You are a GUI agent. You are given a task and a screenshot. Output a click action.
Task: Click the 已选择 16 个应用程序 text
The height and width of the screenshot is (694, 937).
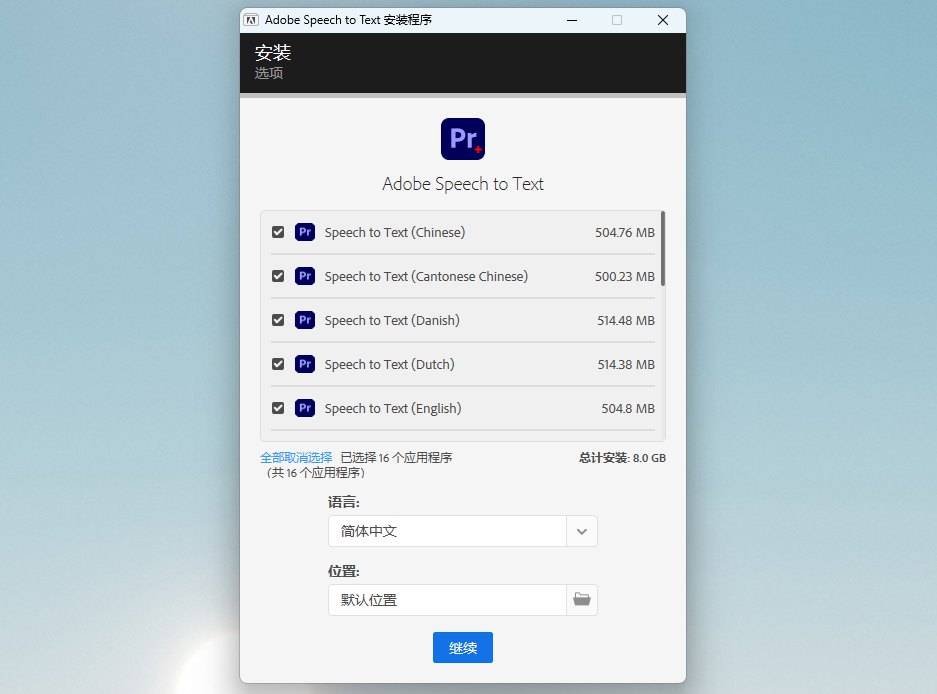[396, 458]
